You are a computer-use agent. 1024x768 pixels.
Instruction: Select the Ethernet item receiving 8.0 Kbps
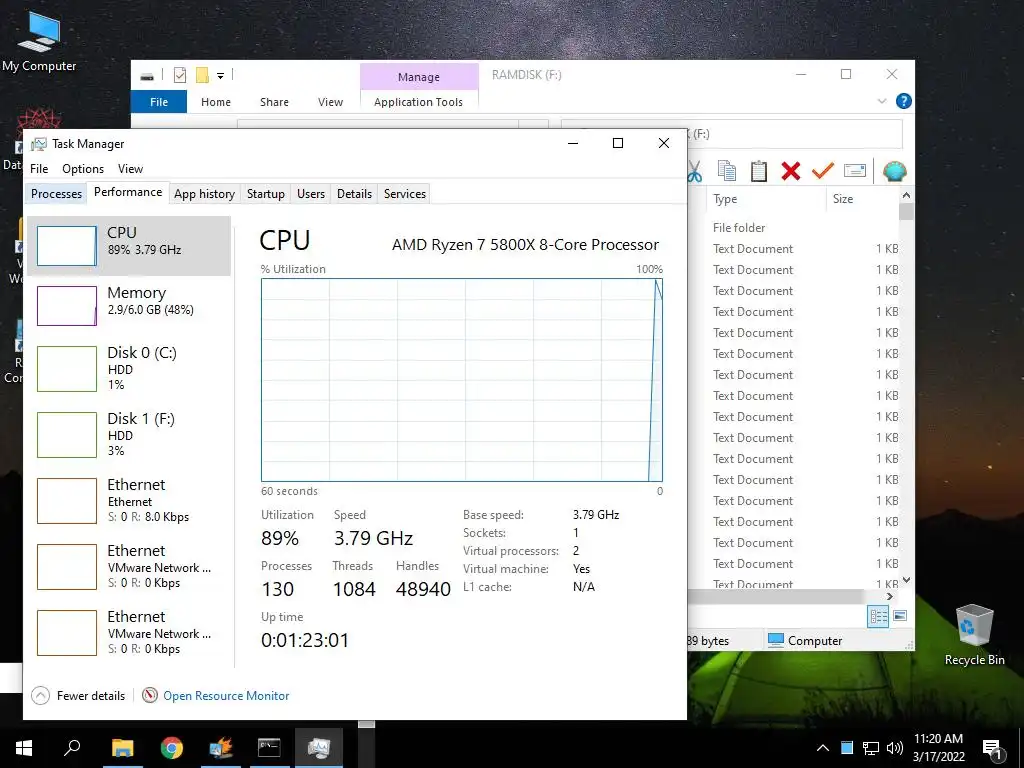pos(129,500)
